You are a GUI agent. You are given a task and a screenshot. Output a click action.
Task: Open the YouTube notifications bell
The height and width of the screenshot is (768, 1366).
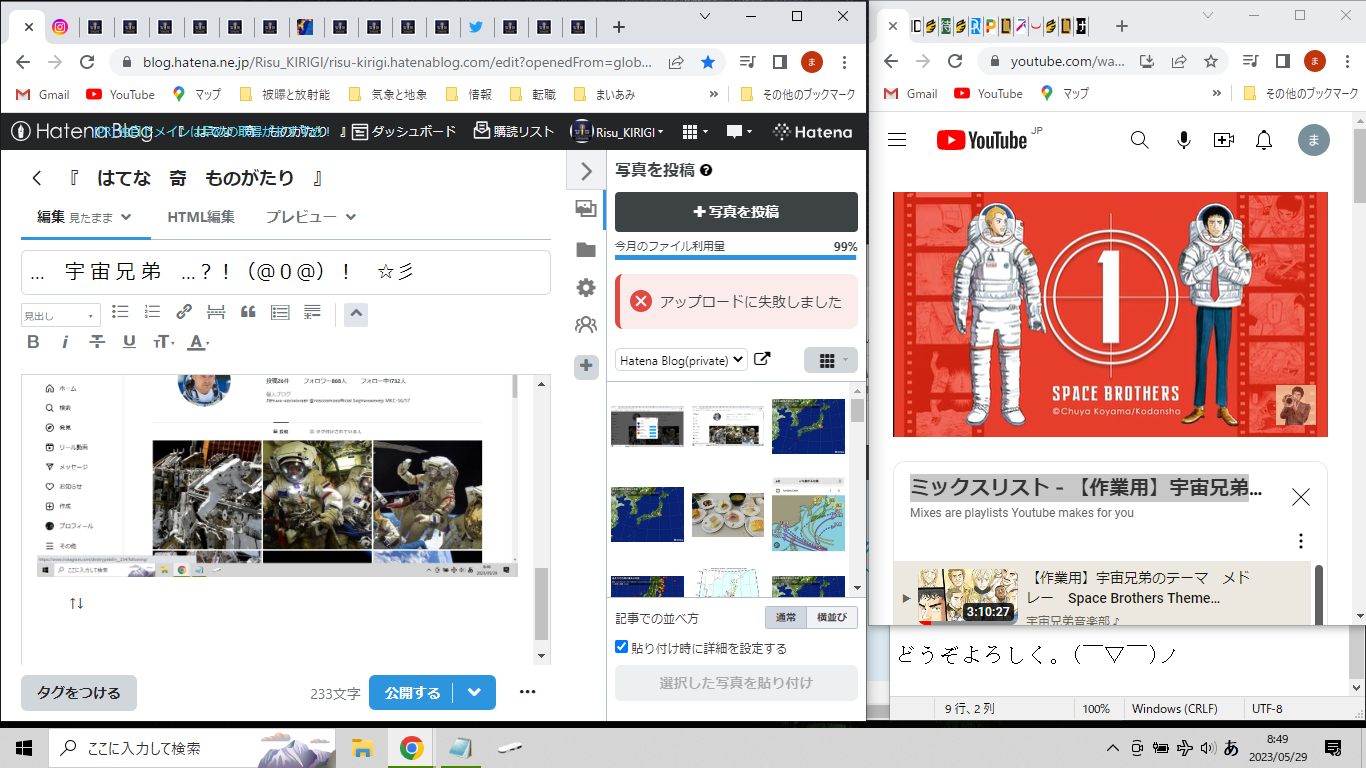click(1264, 140)
